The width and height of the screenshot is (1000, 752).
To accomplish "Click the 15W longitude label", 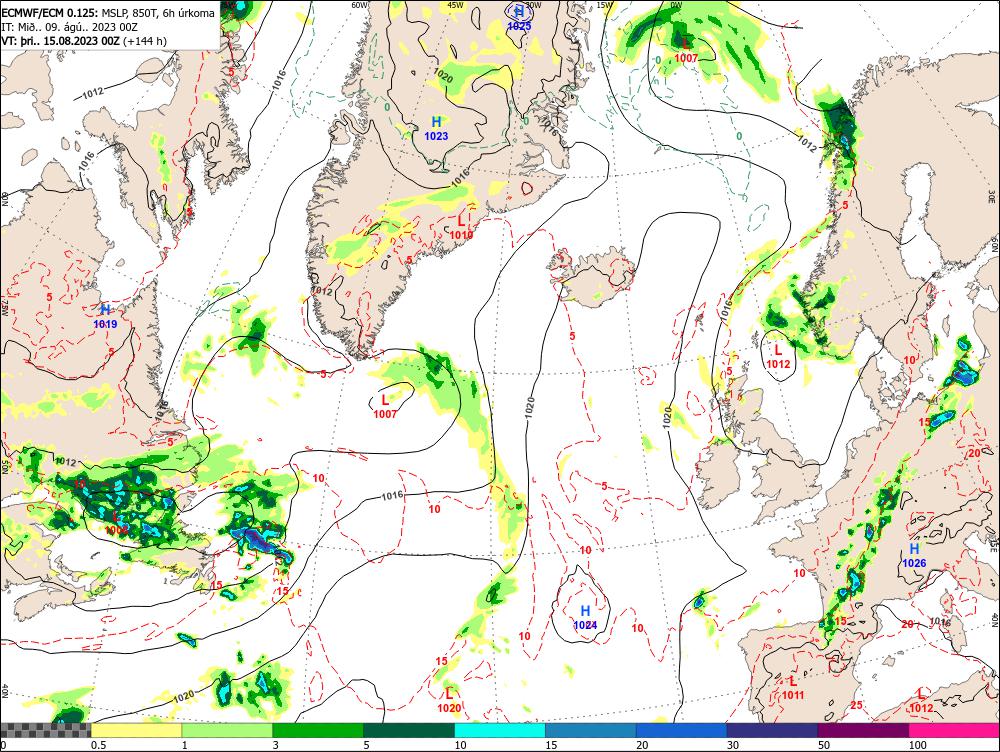I will [x=605, y=4].
